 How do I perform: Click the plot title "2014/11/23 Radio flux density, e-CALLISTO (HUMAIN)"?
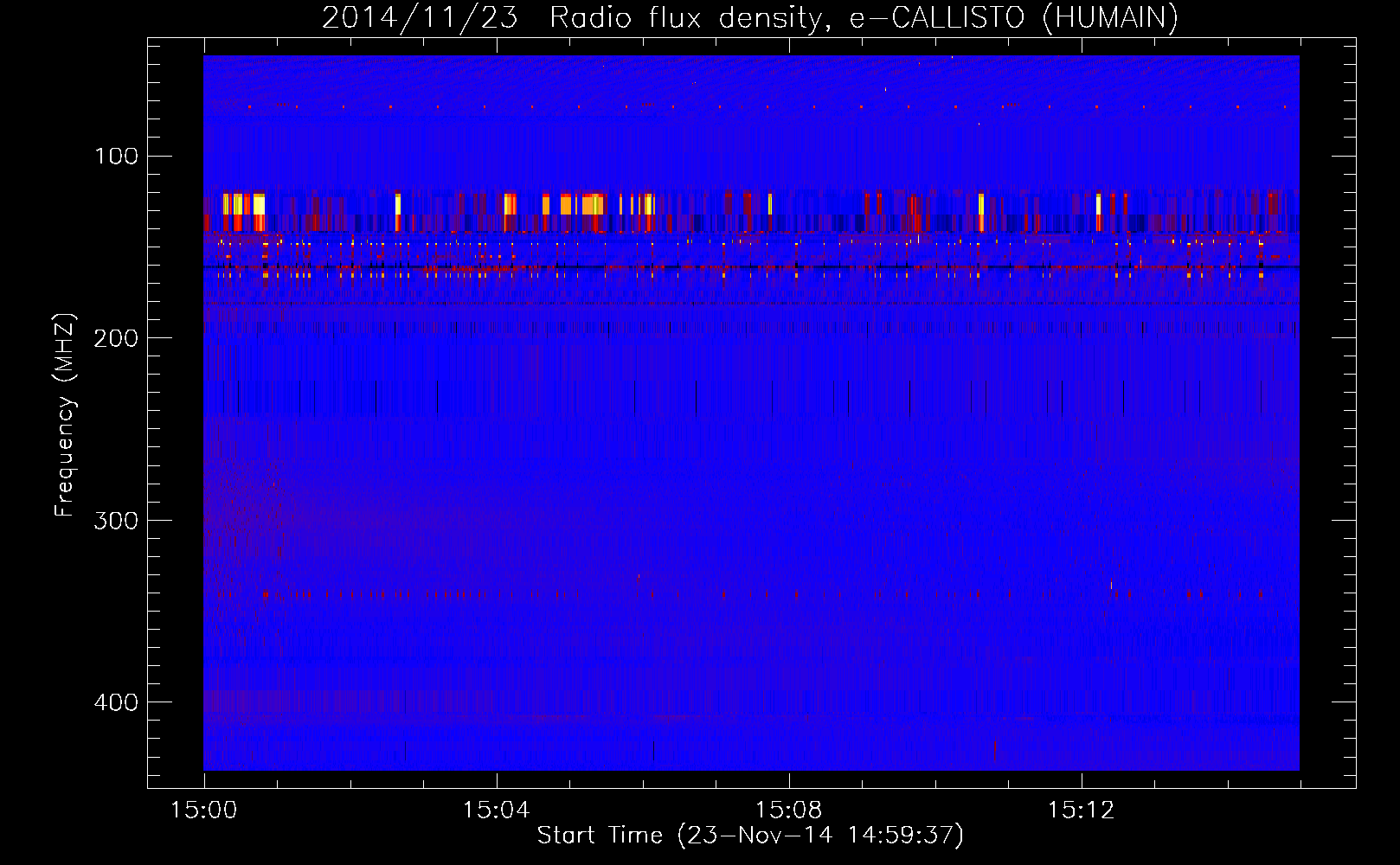click(x=750, y=17)
